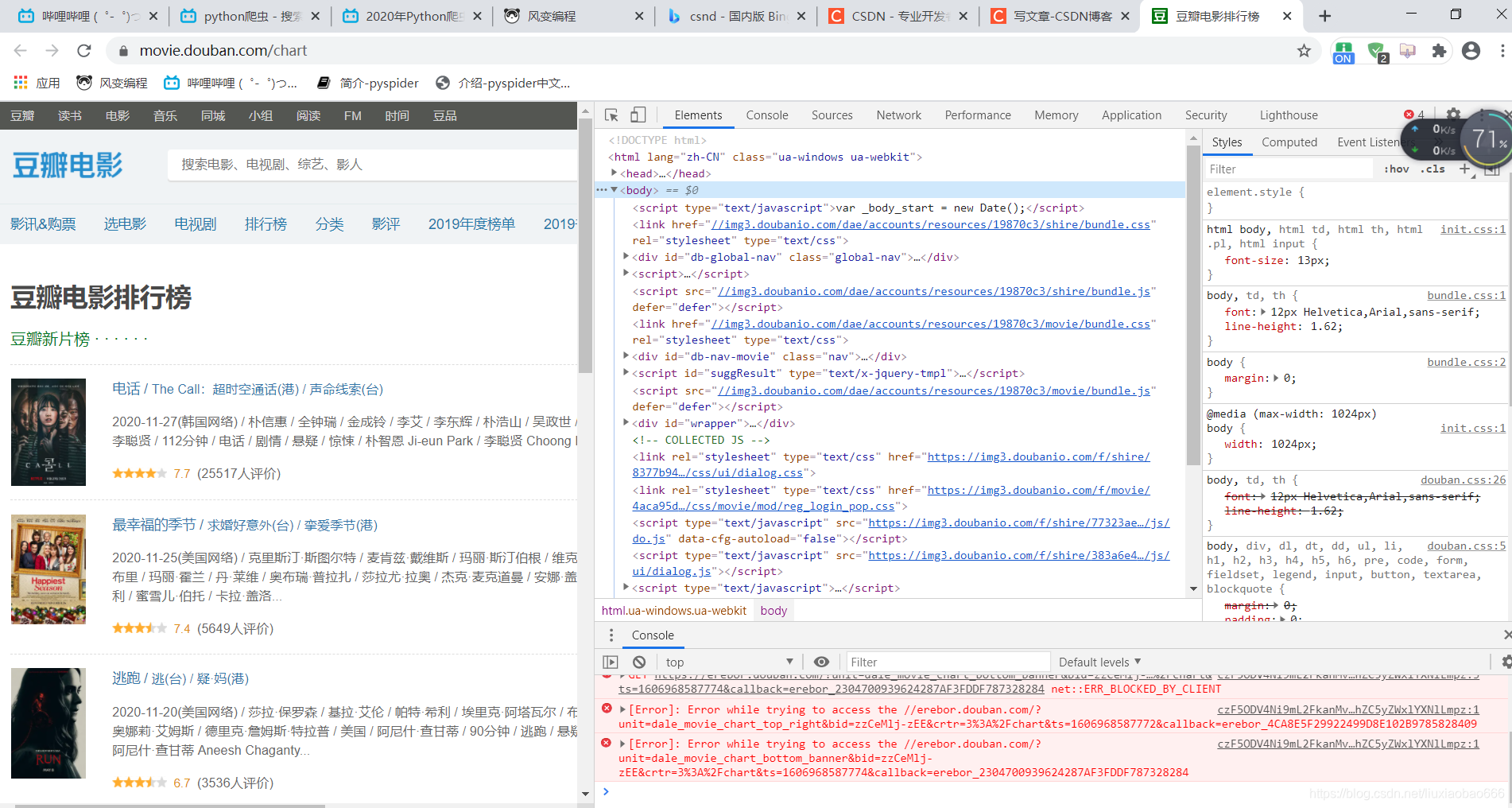The image size is (1512, 808).
Task: Open a new browser tab
Action: 1324,16
